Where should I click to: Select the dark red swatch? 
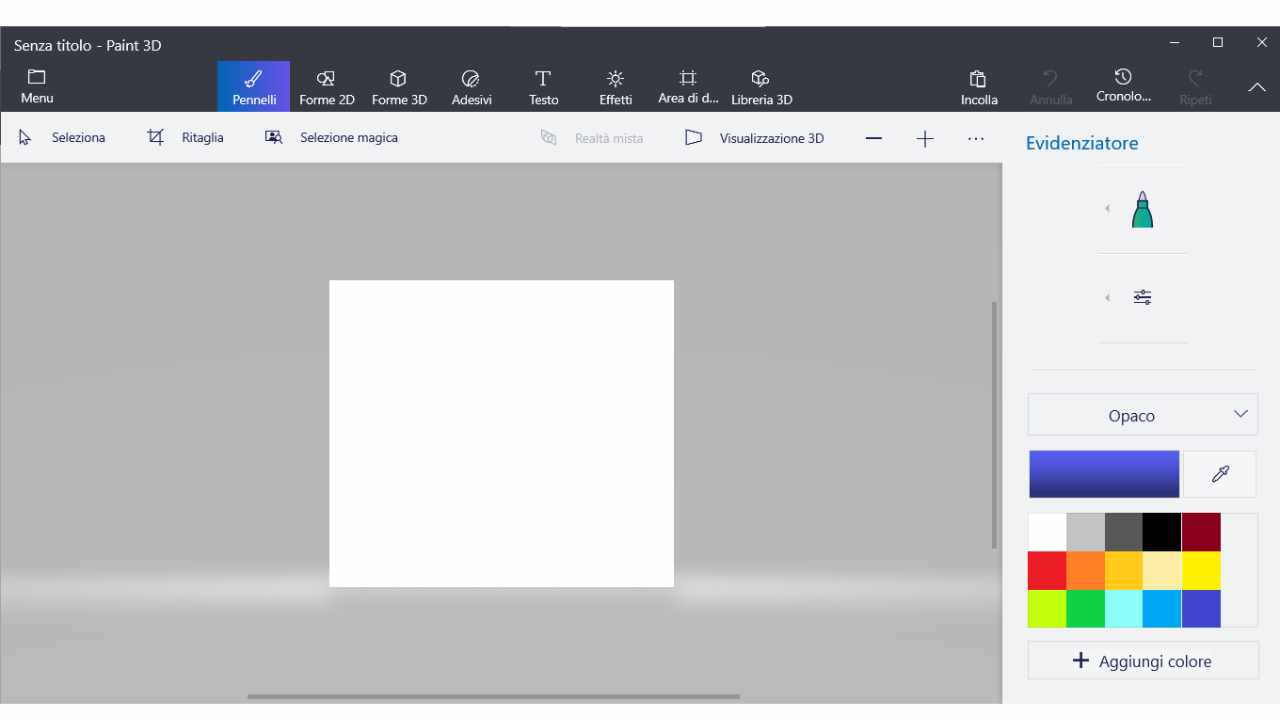pos(1201,532)
